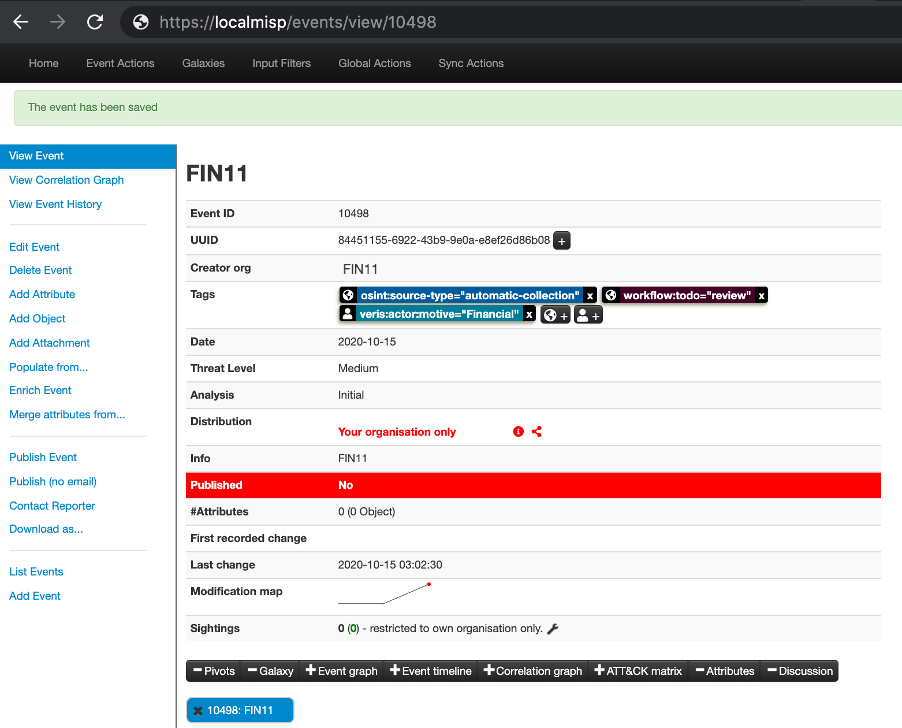This screenshot has height=728, width=902.
Task: Click the Creator org value FIN11
Action: (360, 269)
